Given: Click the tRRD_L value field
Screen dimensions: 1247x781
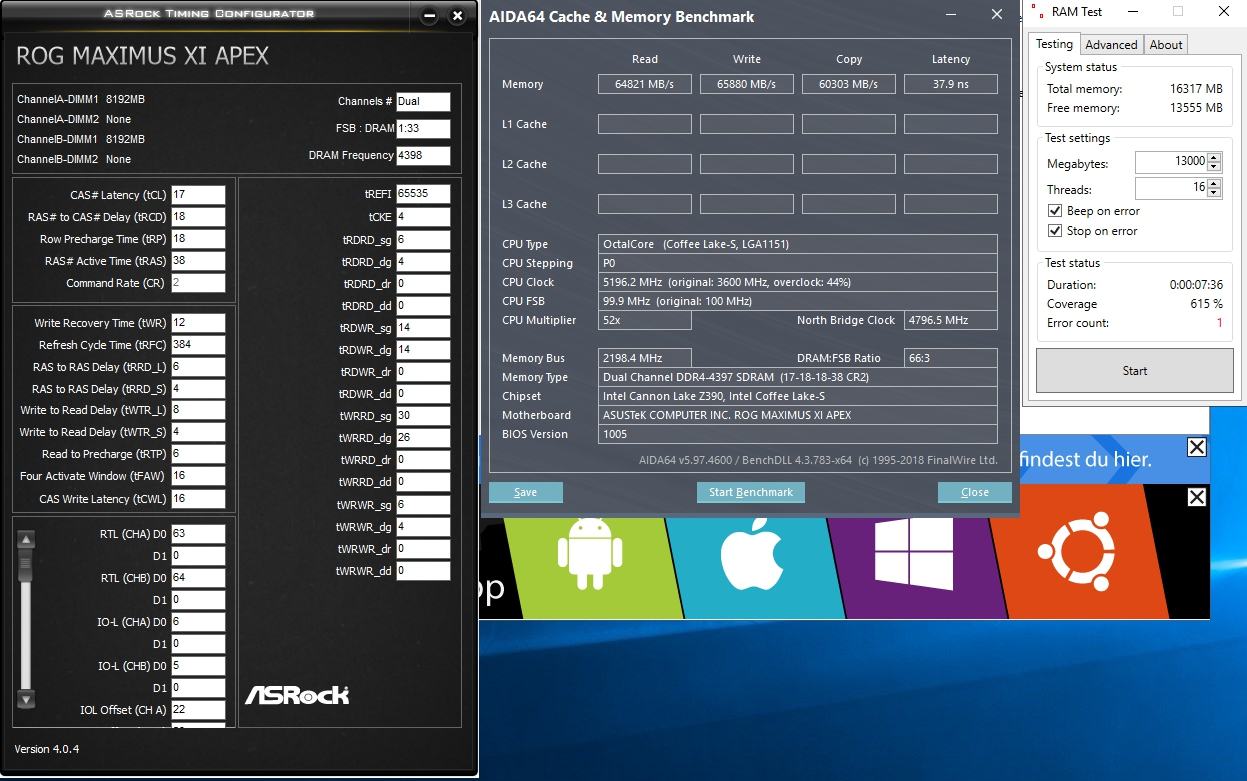Looking at the screenshot, I should [x=198, y=367].
